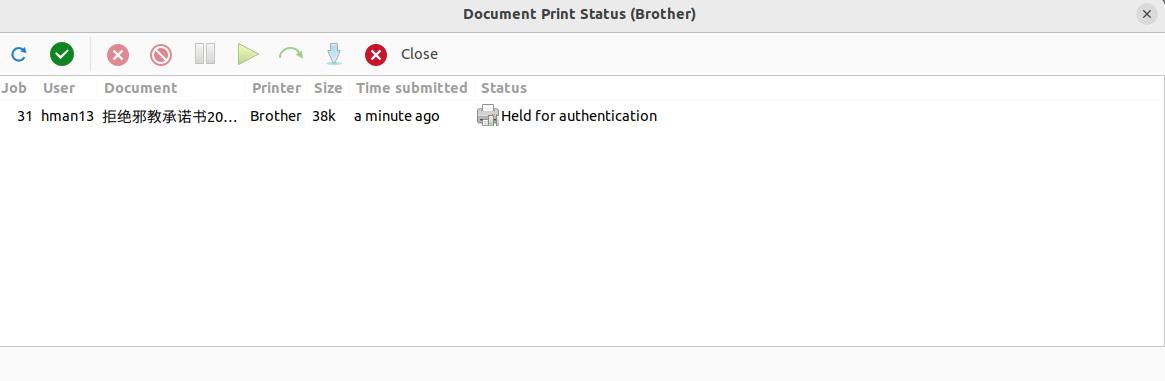Sort by Printer column header
1165x381 pixels.
pyautogui.click(x=276, y=88)
